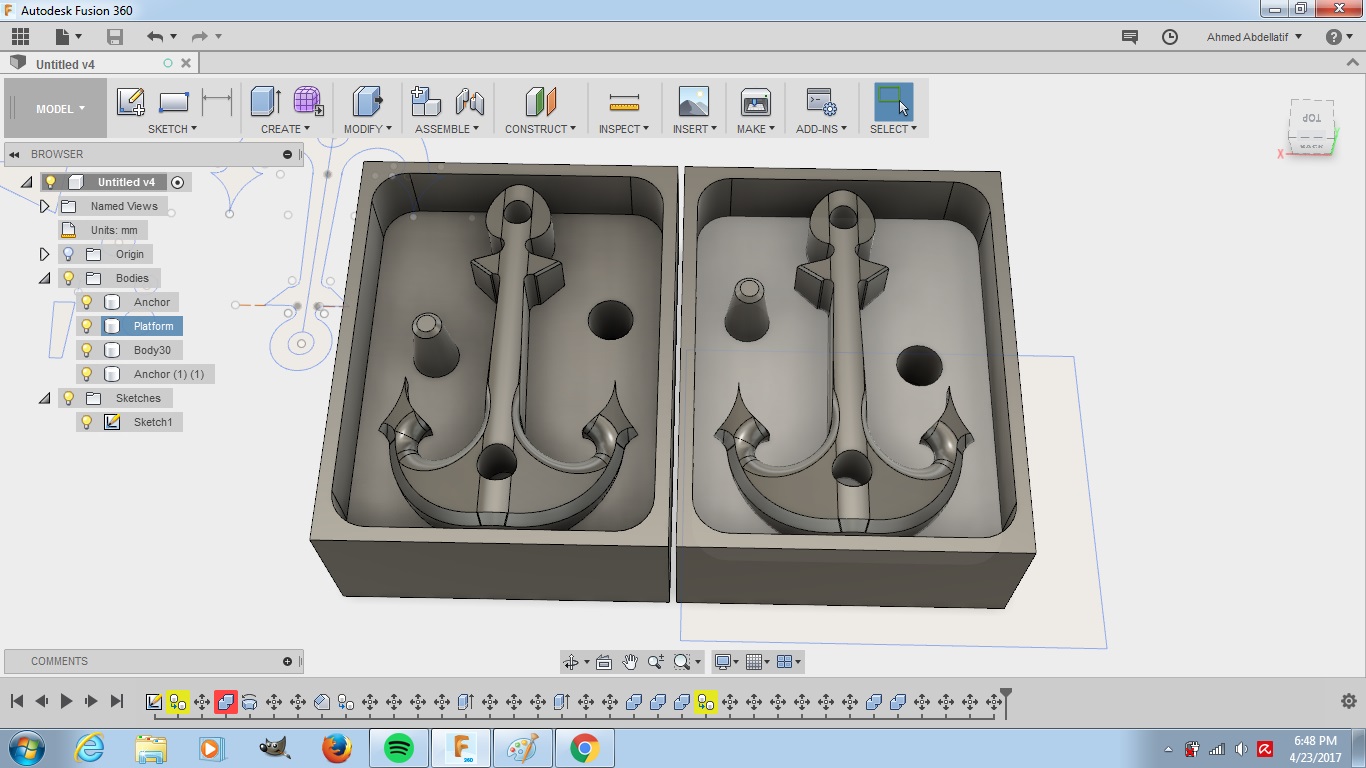Image resolution: width=1366 pixels, height=768 pixels.
Task: Toggle visibility bulb of Platform body
Action: pos(87,326)
